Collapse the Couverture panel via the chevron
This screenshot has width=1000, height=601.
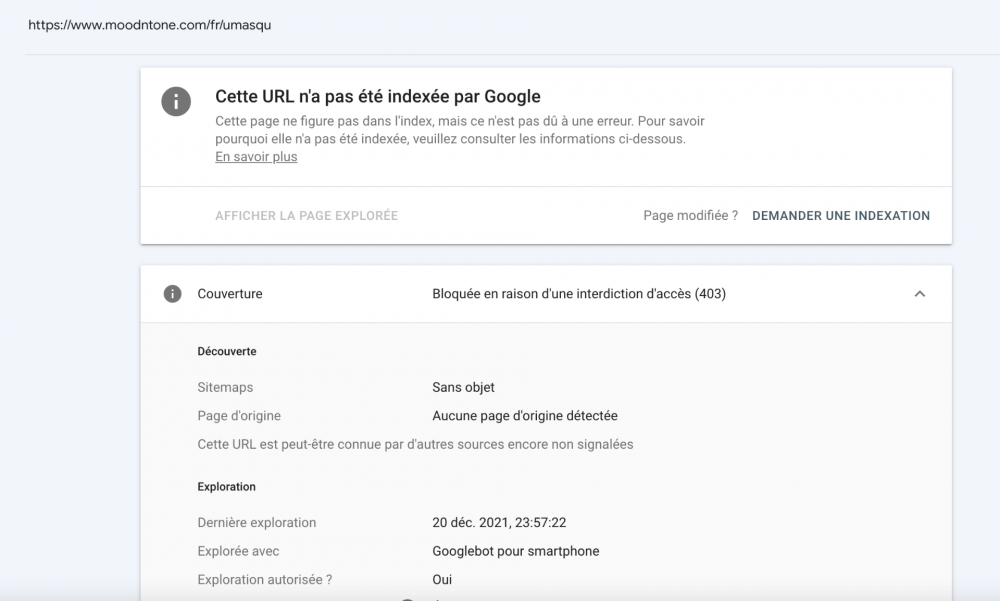click(x=921, y=294)
